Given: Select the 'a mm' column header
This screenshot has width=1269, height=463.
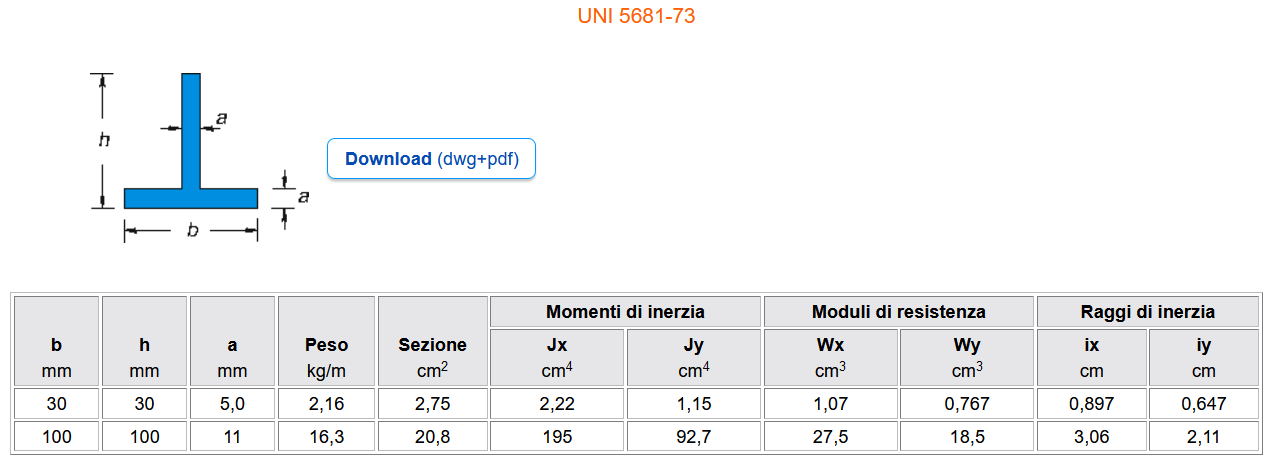Looking at the screenshot, I should point(232,357).
